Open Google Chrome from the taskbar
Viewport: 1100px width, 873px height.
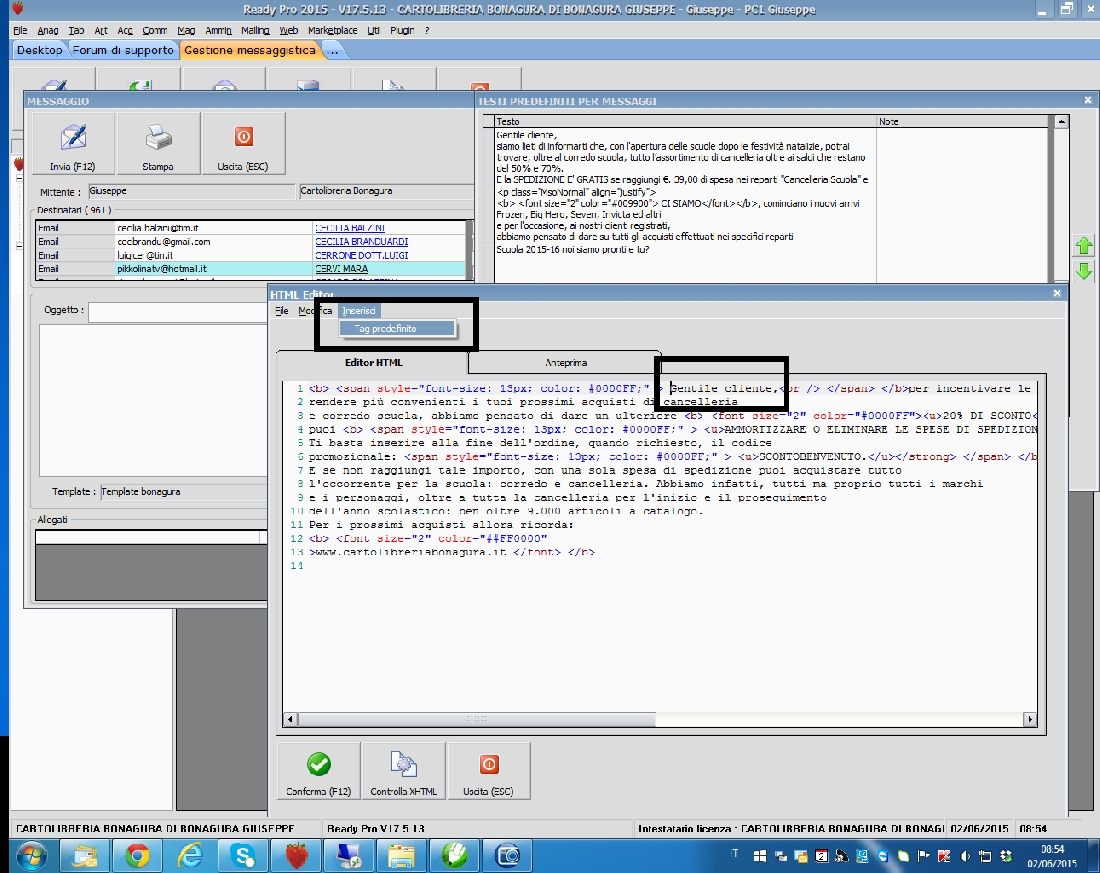click(138, 856)
